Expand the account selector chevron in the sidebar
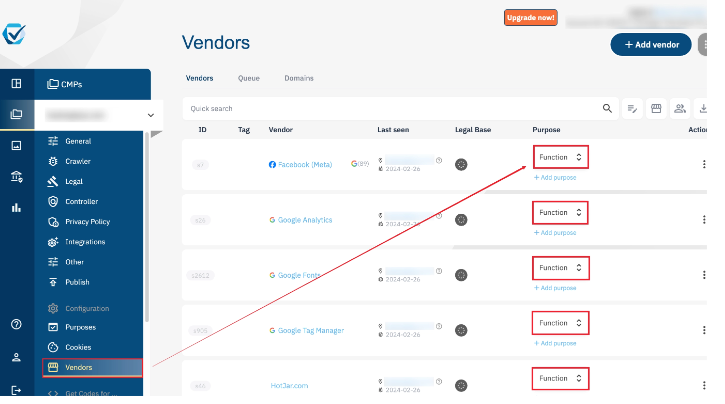 click(150, 116)
